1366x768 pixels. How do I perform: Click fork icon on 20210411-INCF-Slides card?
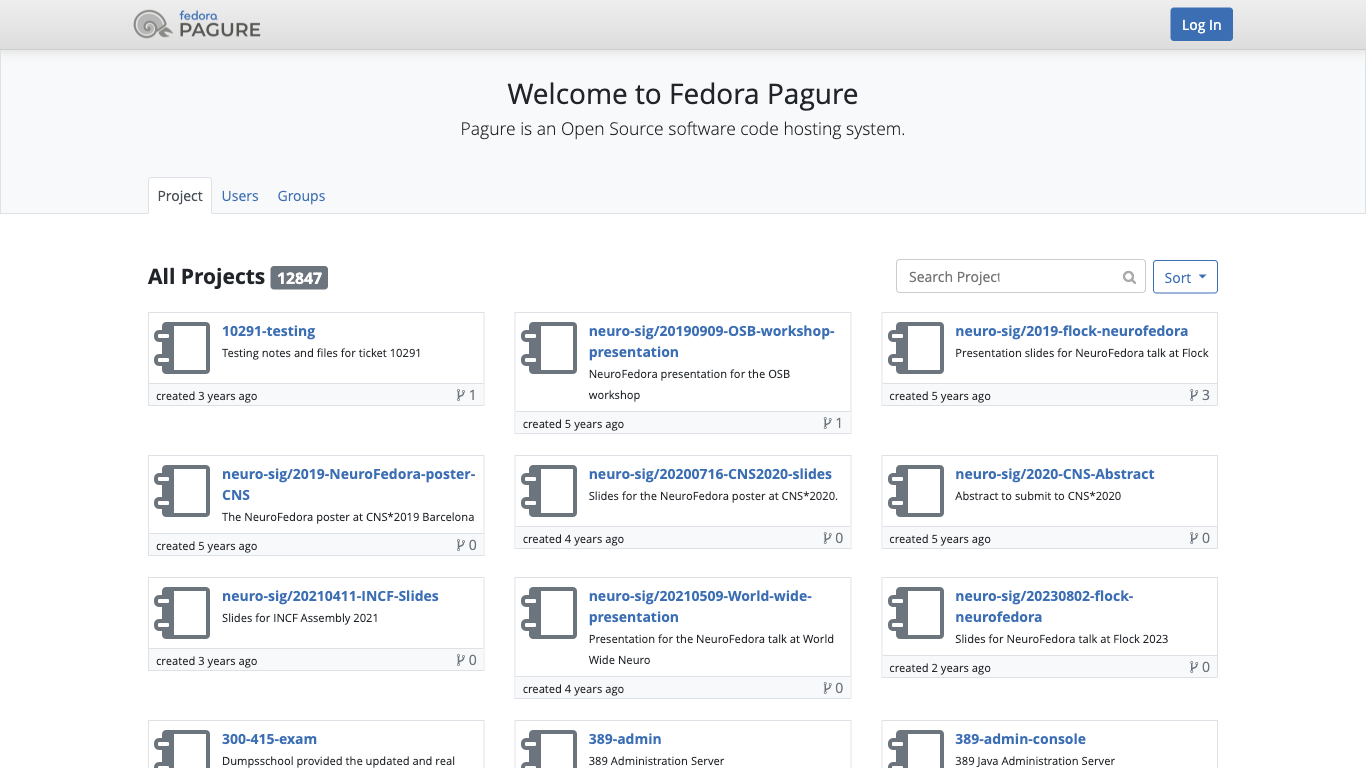tap(460, 660)
